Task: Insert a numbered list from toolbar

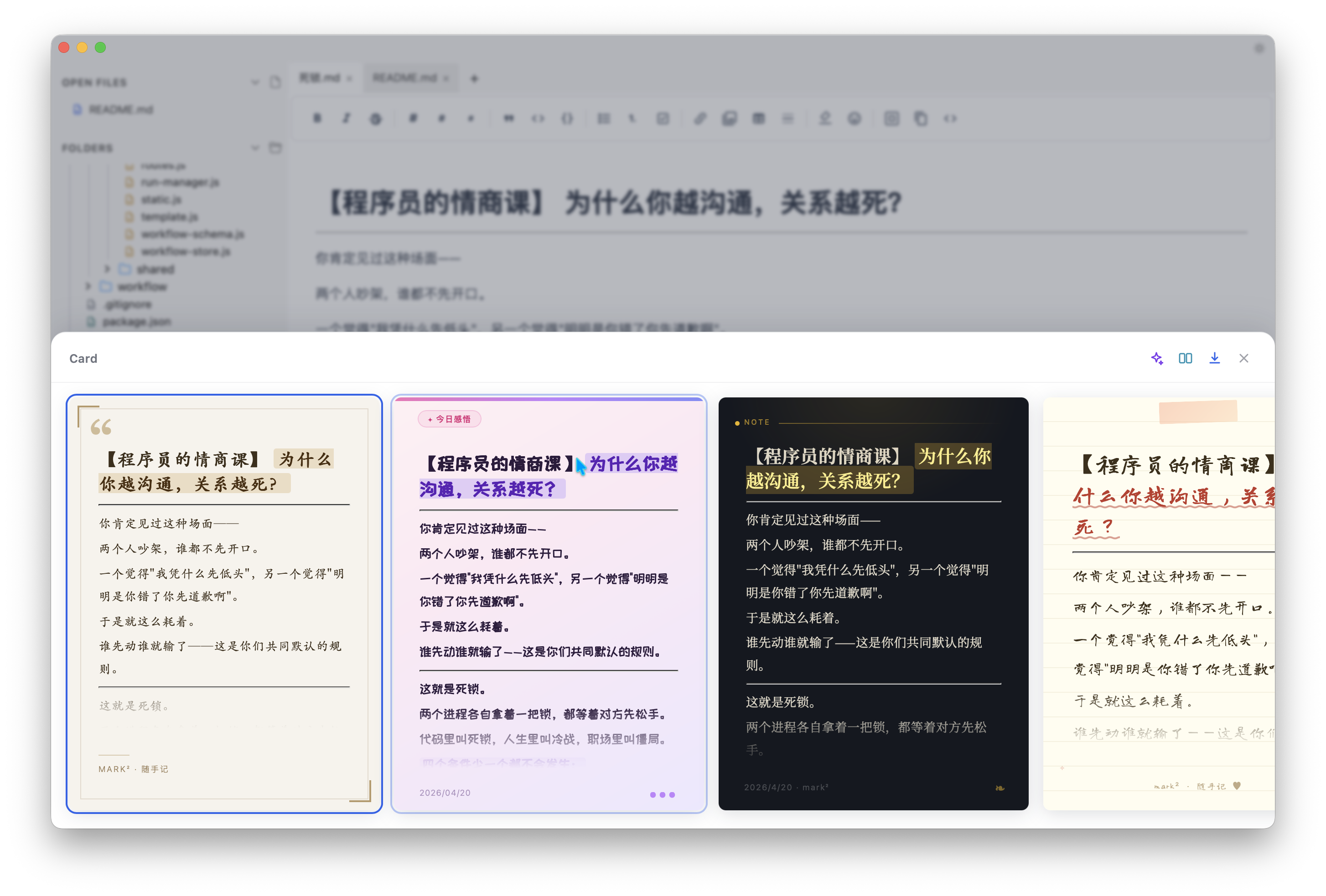Action: [x=633, y=118]
